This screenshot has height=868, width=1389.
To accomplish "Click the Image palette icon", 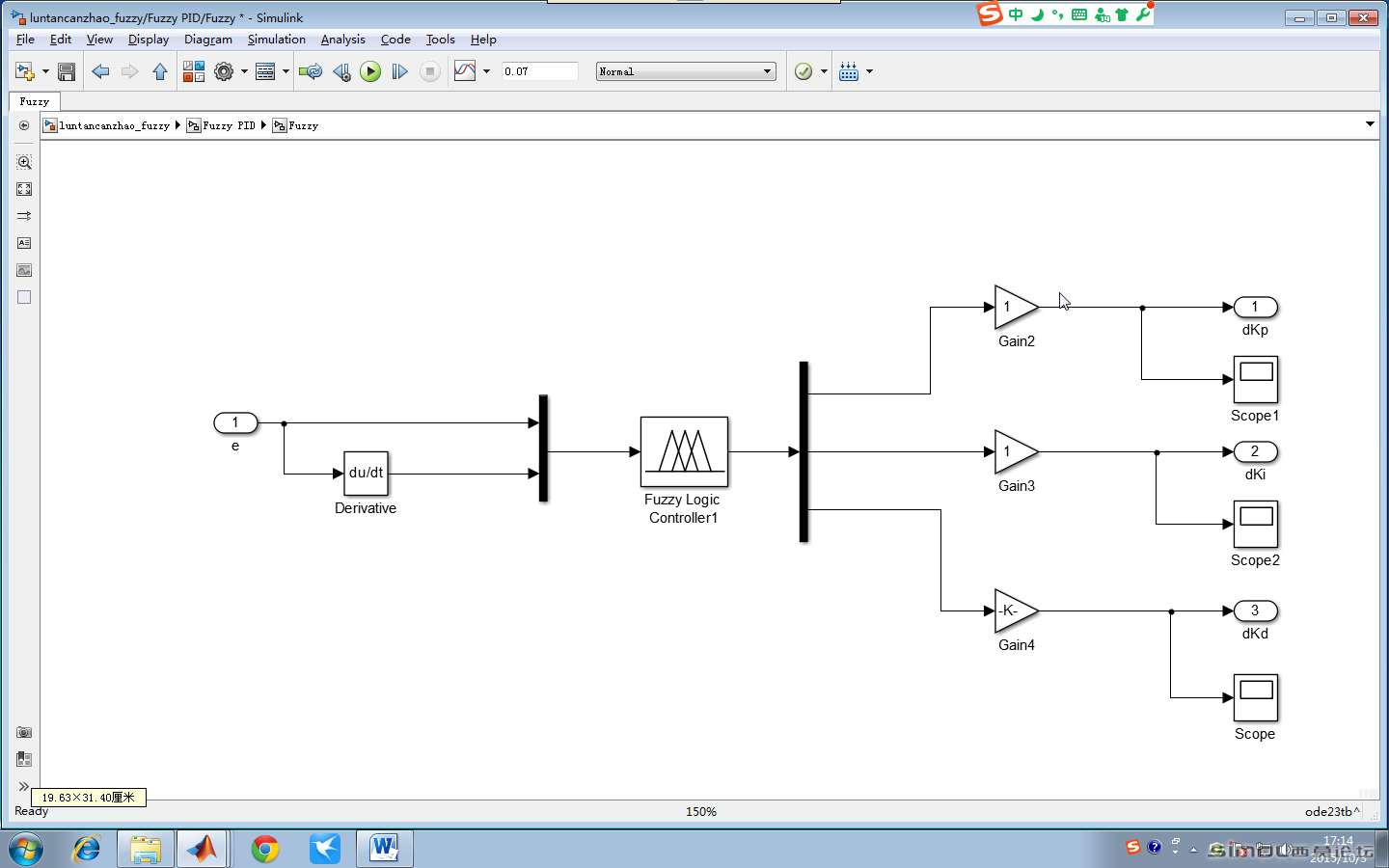I will [24, 270].
